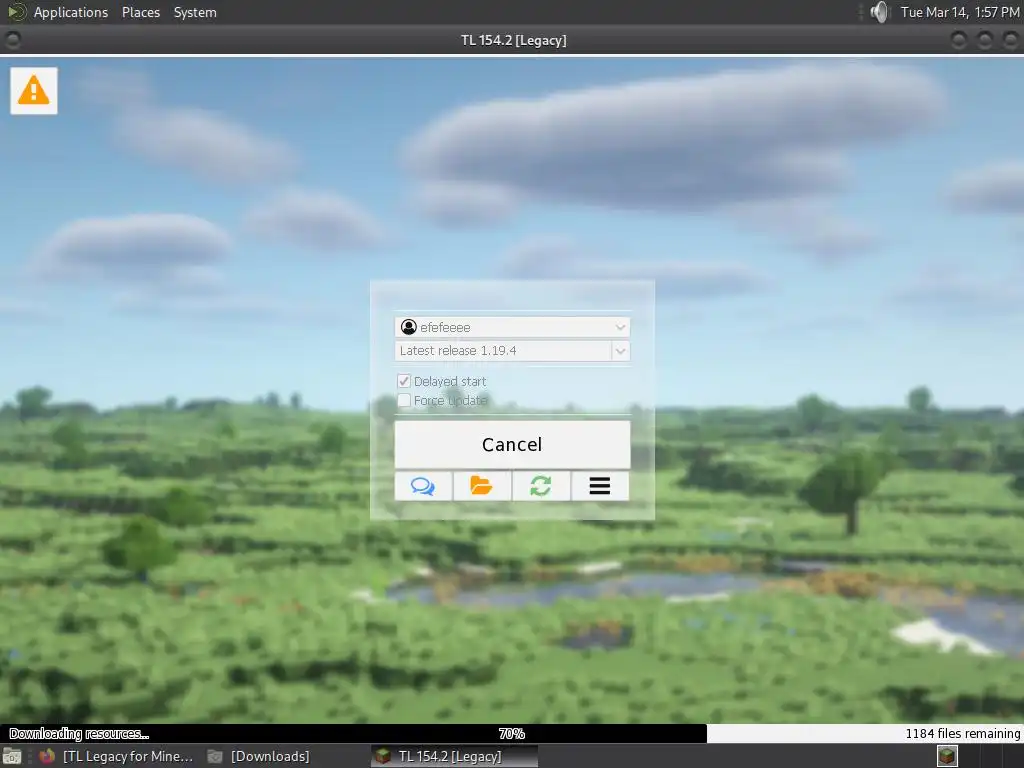Click the 1184 files remaining text
1024x768 pixels.
962,733
